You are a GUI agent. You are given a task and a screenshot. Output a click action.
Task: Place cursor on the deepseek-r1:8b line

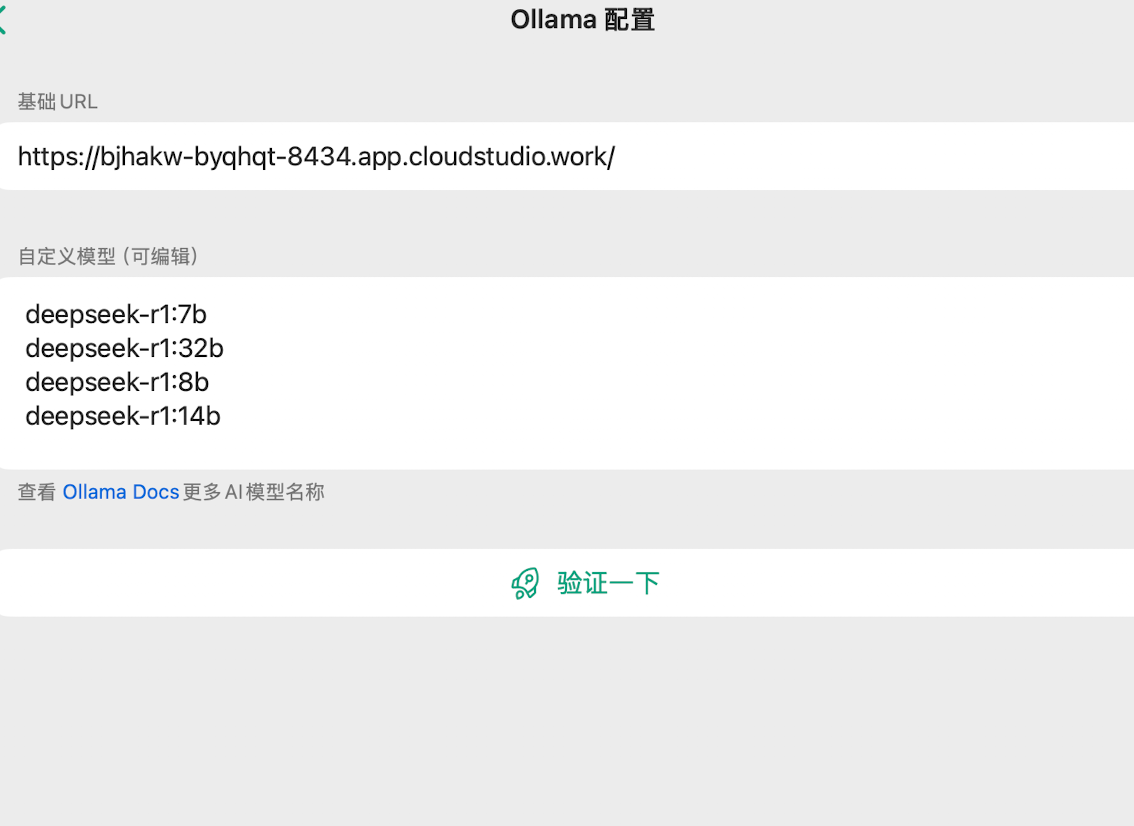pyautogui.click(x=117, y=382)
